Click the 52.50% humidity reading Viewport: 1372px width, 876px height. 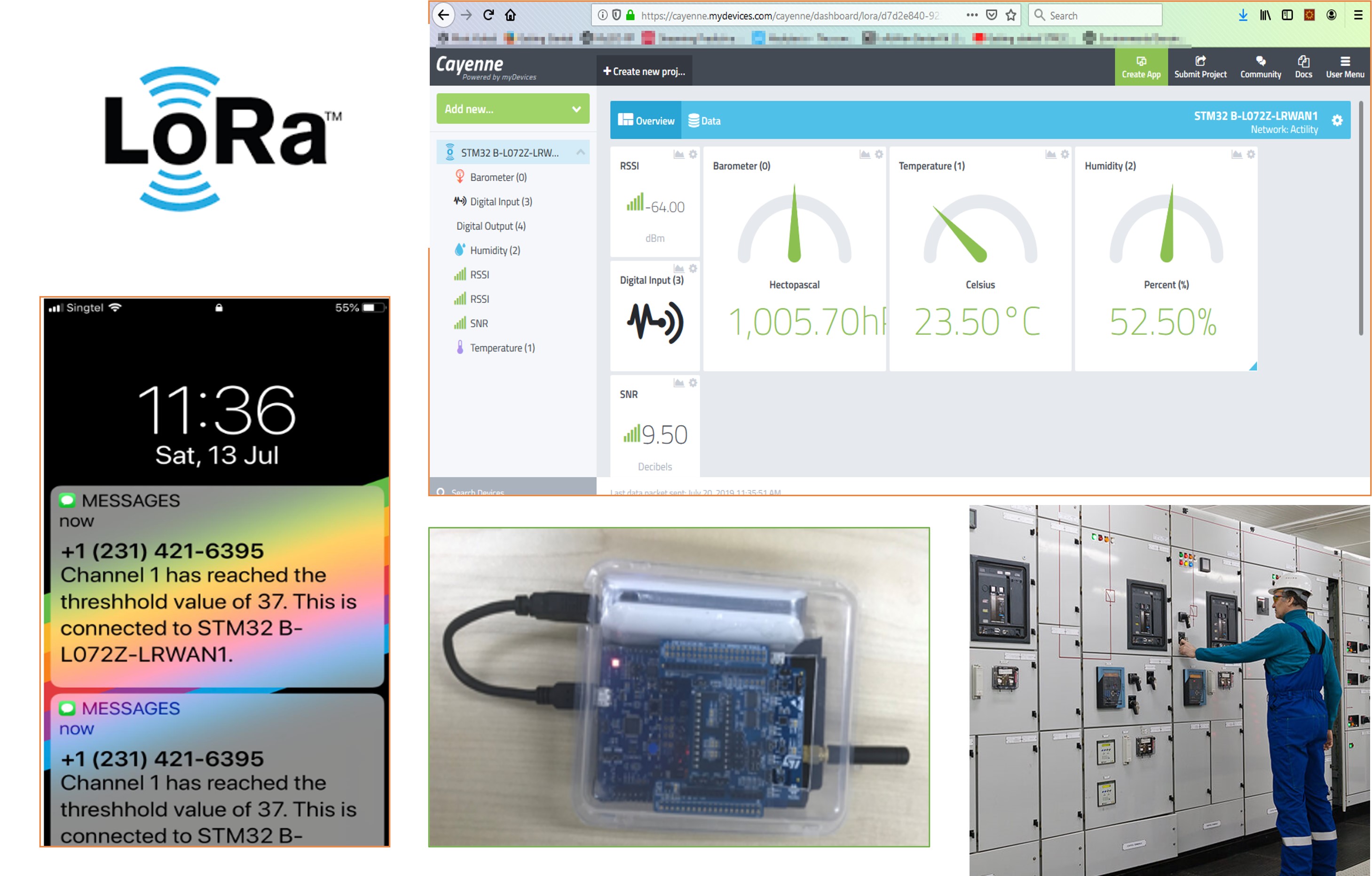click(1163, 322)
